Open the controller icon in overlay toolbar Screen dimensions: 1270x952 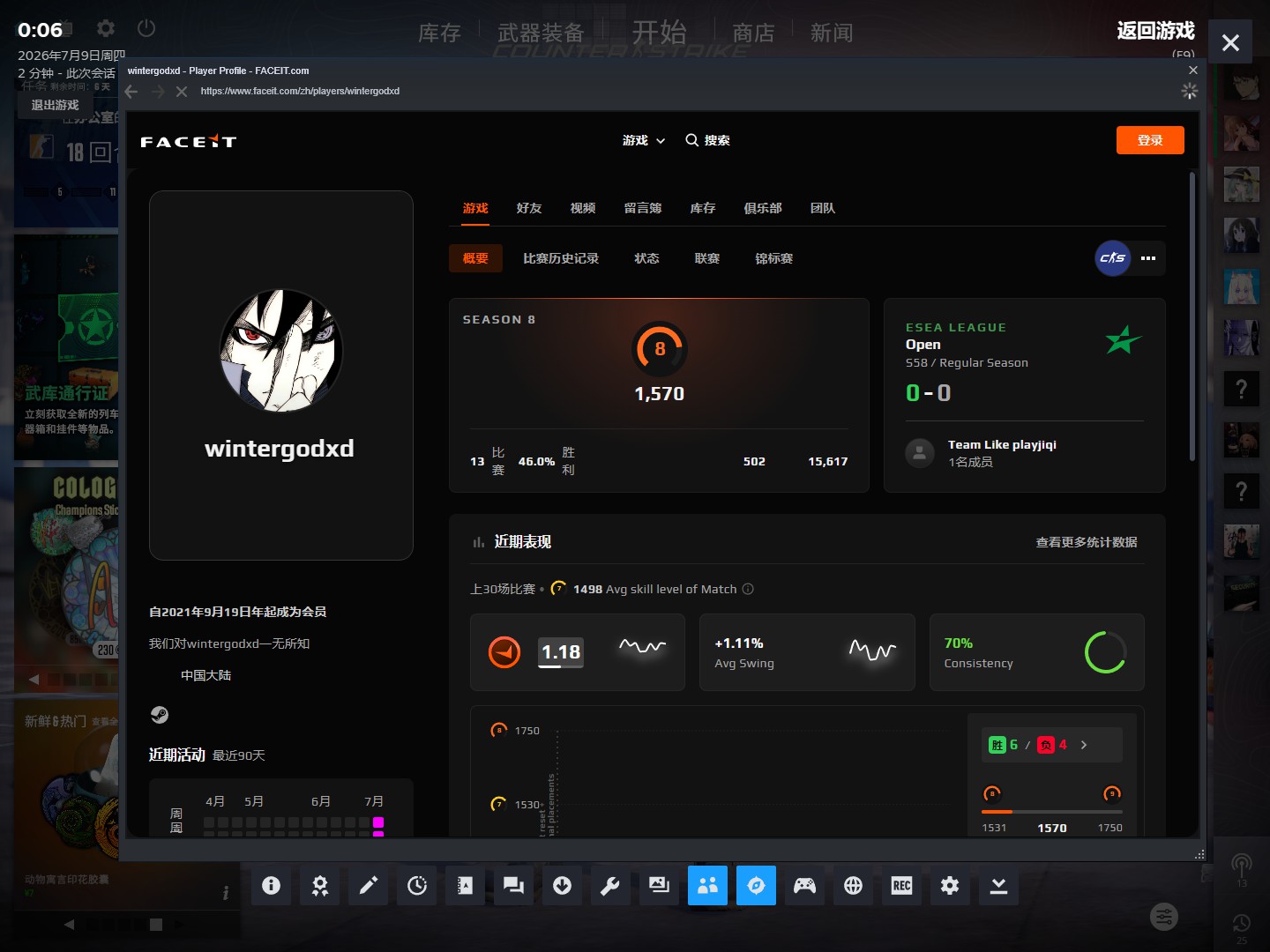pos(804,885)
